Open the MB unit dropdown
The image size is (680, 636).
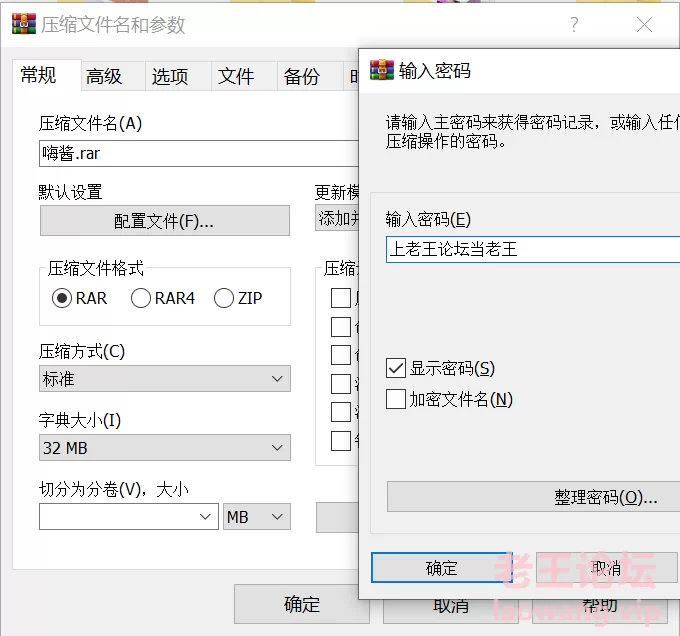click(257, 516)
